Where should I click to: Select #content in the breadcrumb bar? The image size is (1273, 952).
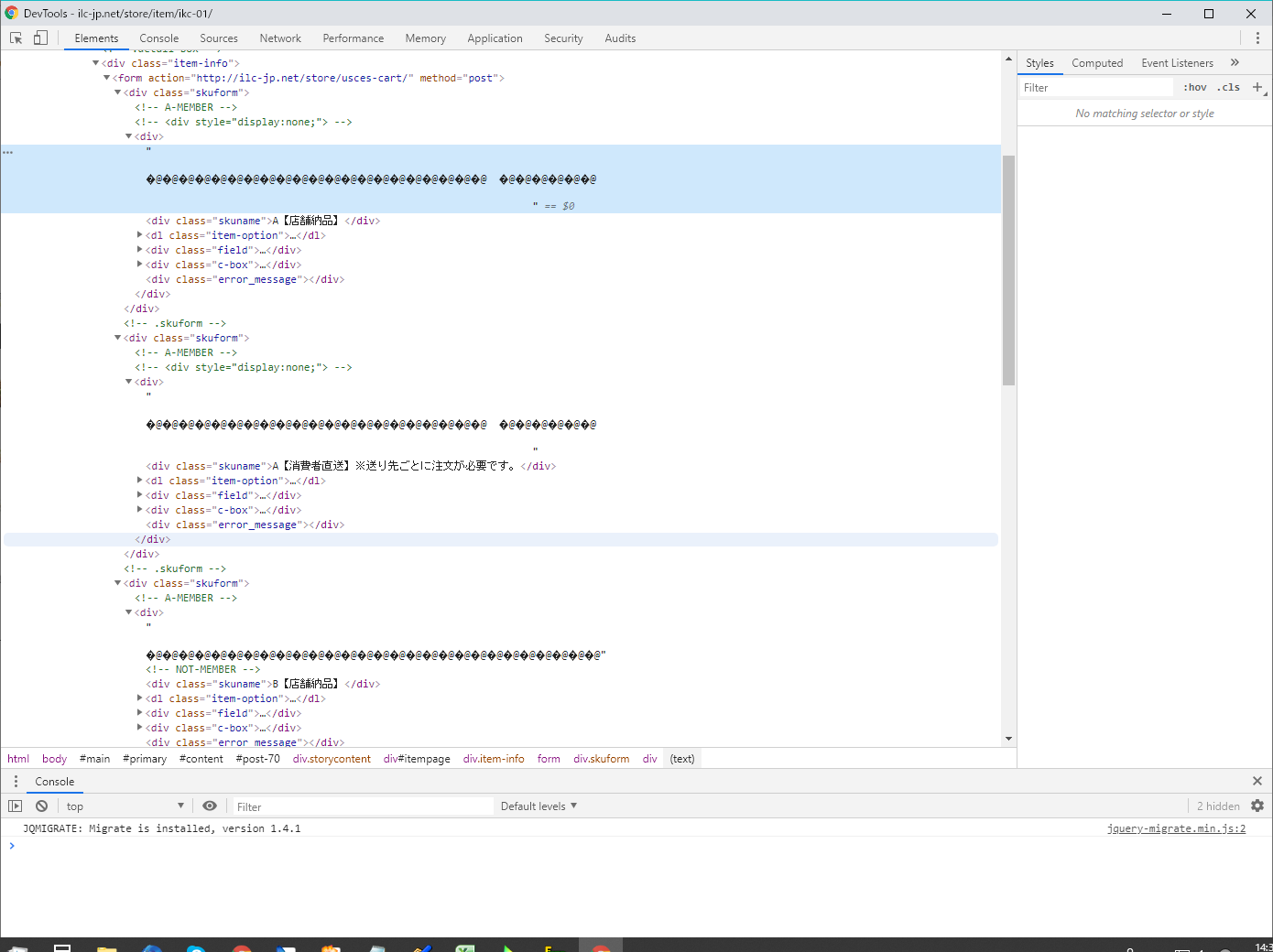coord(201,759)
